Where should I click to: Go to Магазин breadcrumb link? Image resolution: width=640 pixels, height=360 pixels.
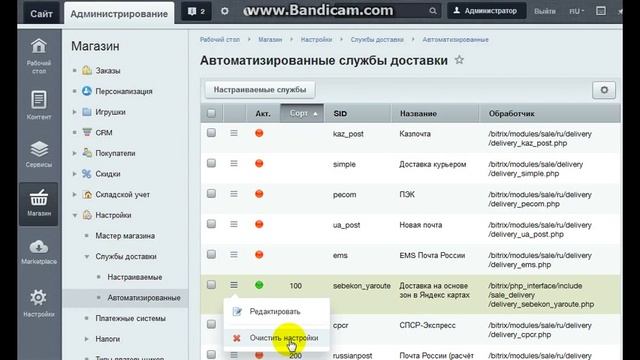tap(270, 40)
